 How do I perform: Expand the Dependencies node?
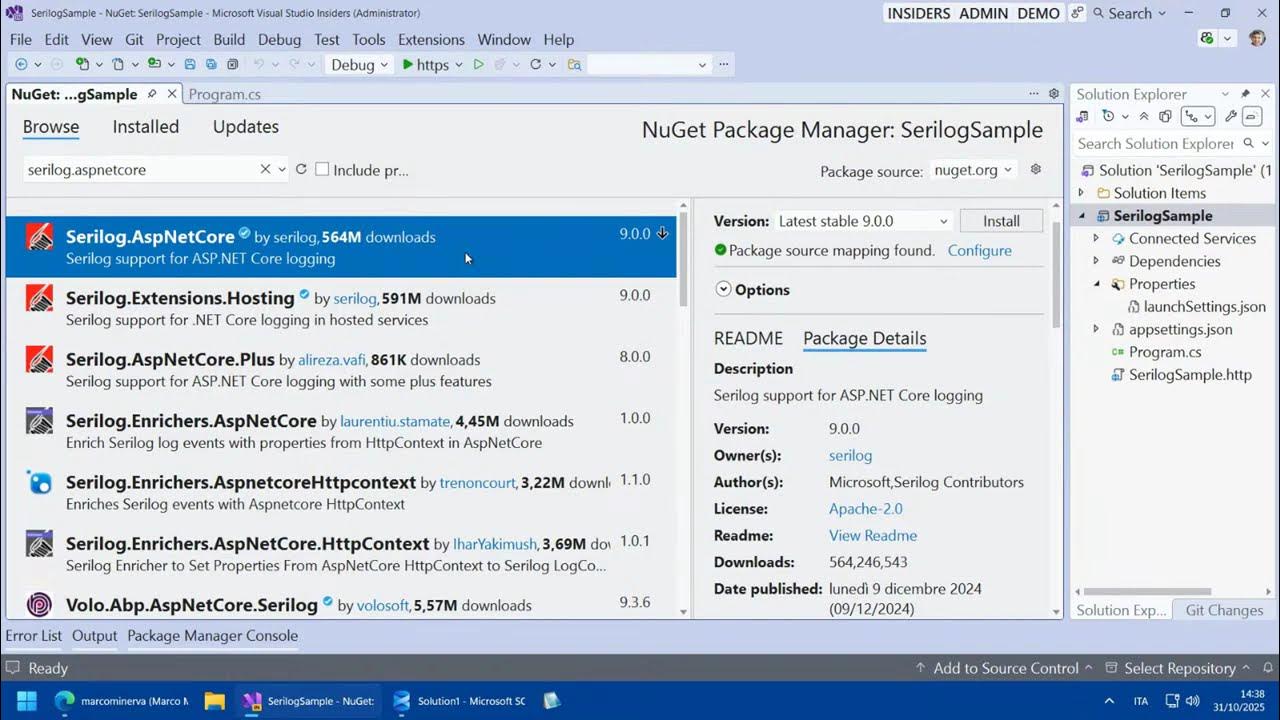(x=1096, y=261)
